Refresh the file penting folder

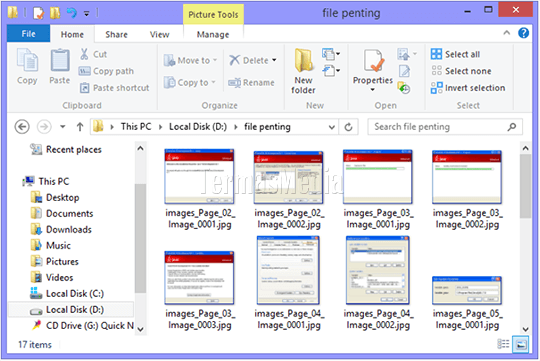[349, 127]
